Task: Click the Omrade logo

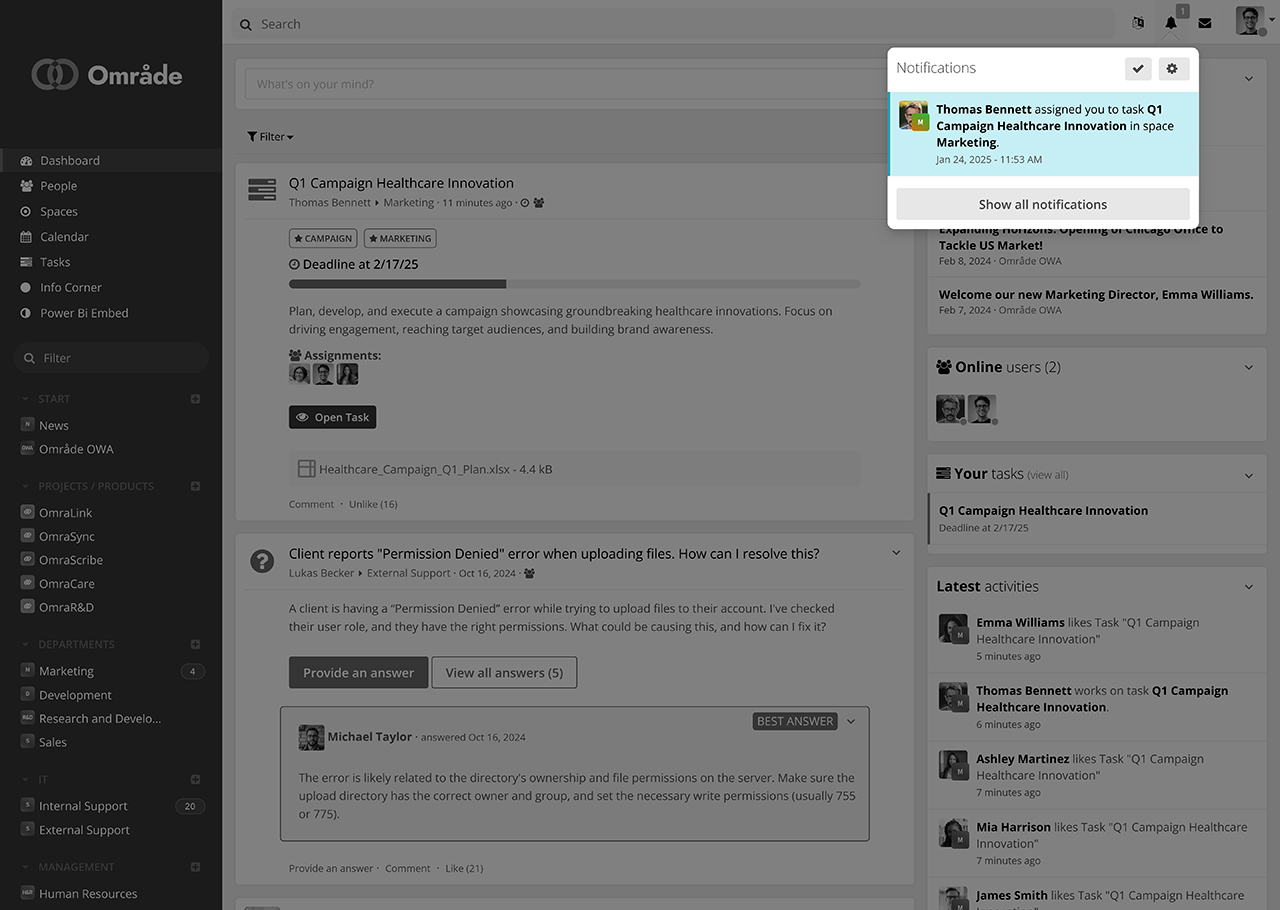Action: [108, 75]
